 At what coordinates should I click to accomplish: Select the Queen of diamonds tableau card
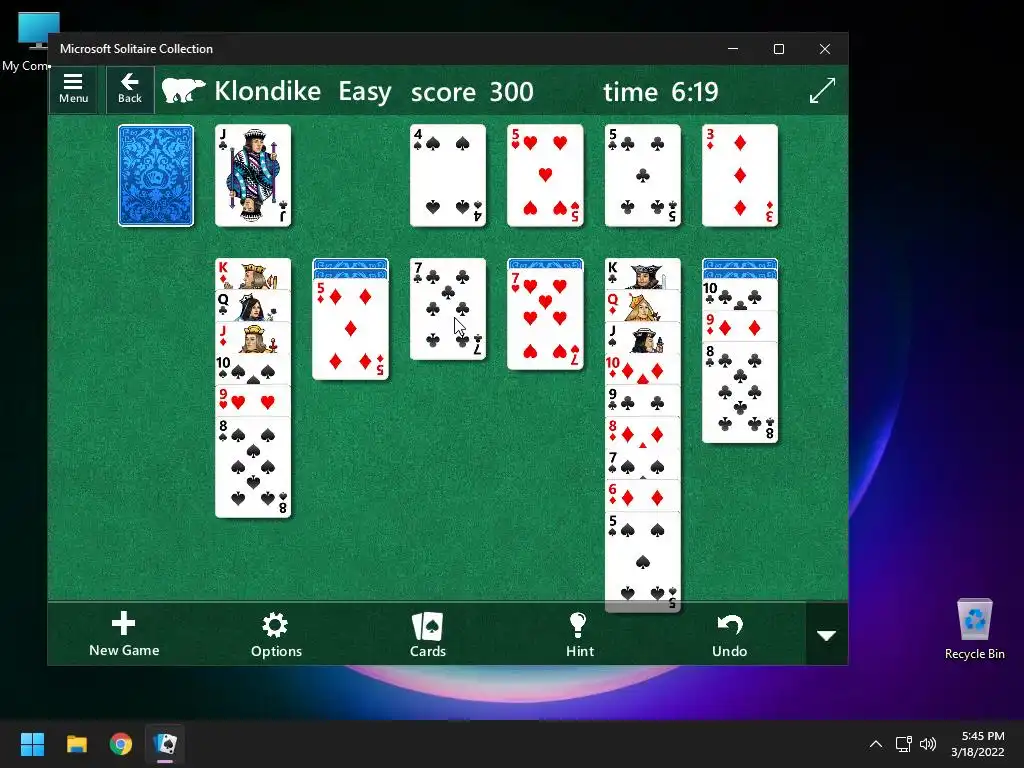pyautogui.click(x=643, y=306)
